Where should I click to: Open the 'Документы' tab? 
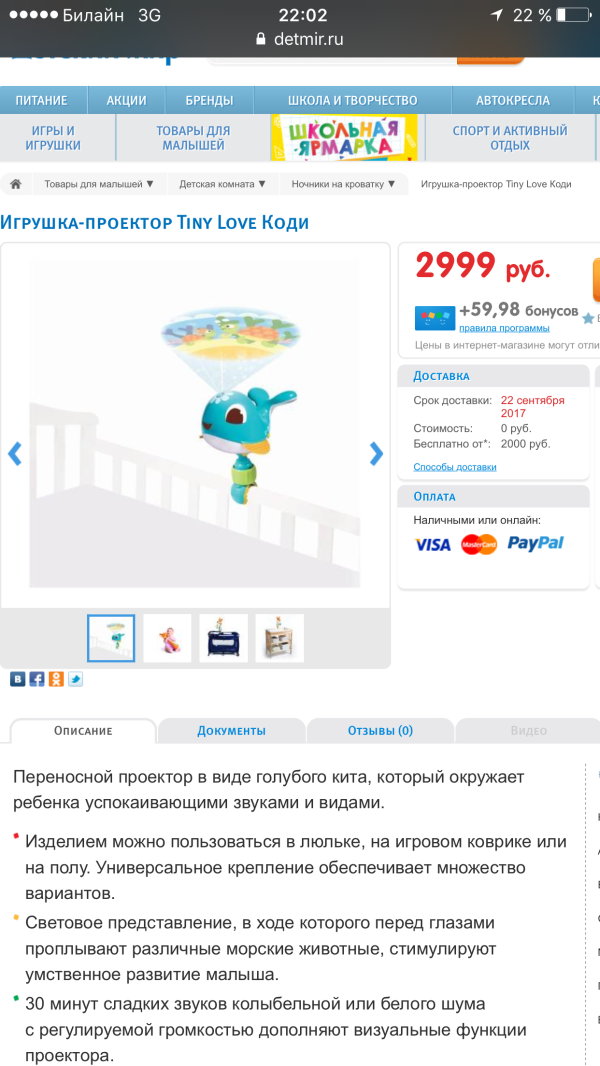pos(232,731)
